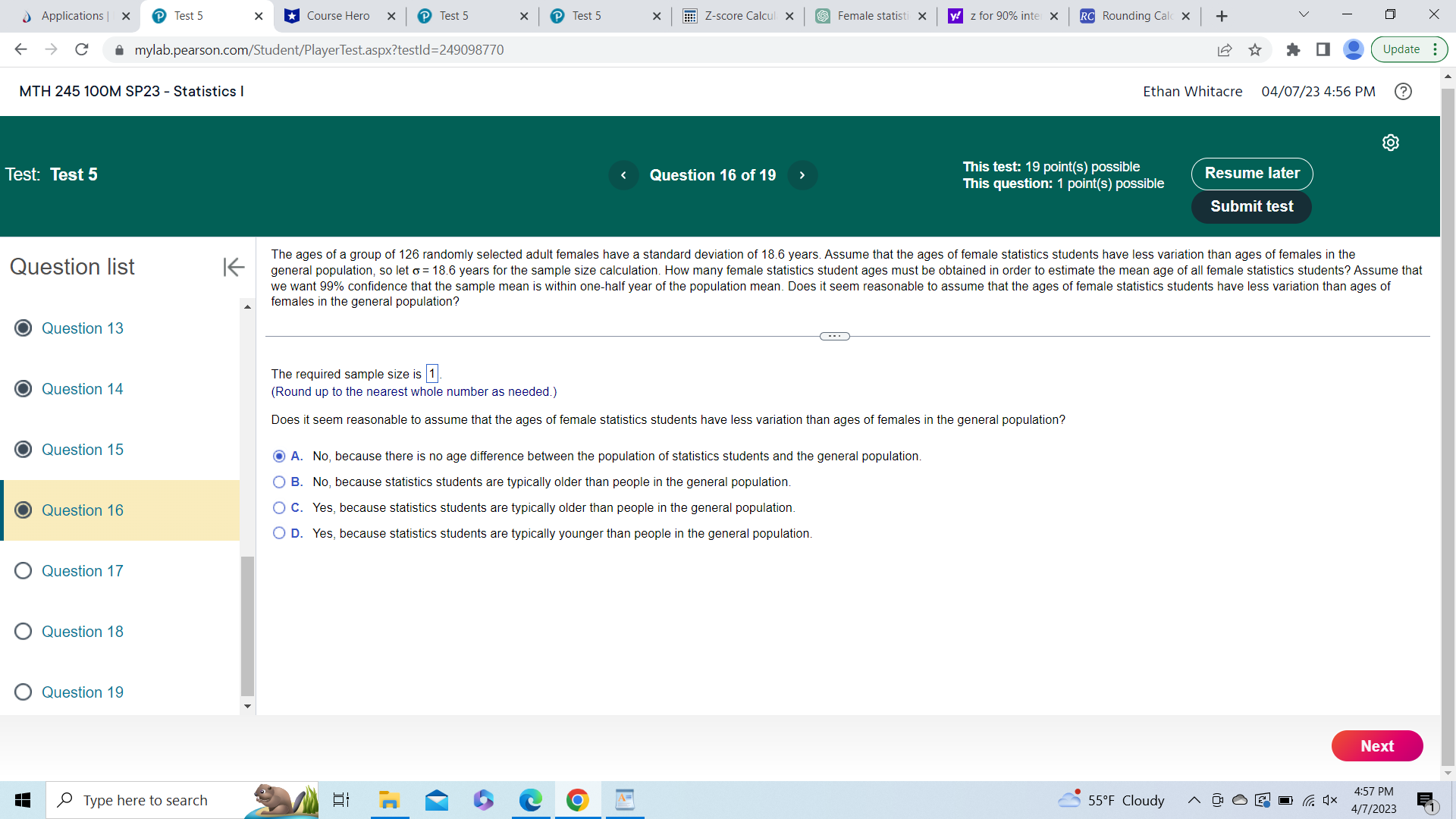Click the Submit test button
Viewport: 1456px width, 819px height.
point(1251,206)
